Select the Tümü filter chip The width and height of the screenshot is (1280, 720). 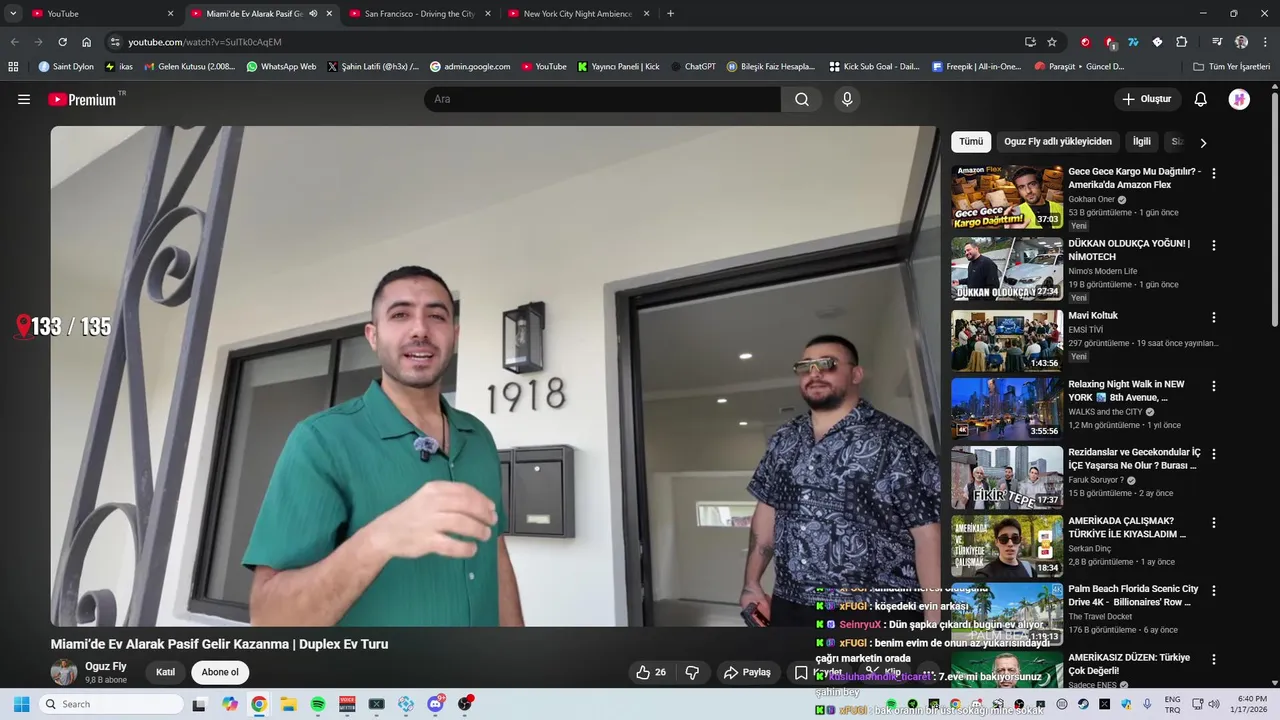pos(971,142)
